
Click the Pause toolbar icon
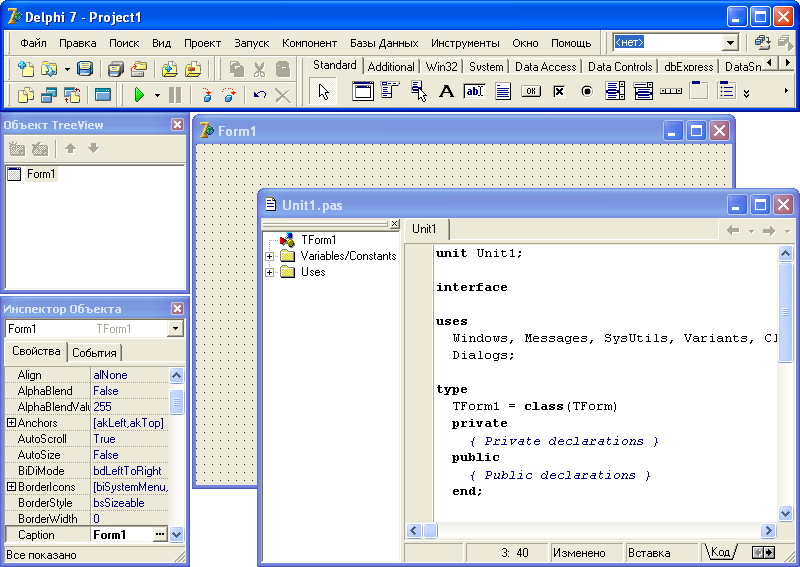(x=175, y=94)
